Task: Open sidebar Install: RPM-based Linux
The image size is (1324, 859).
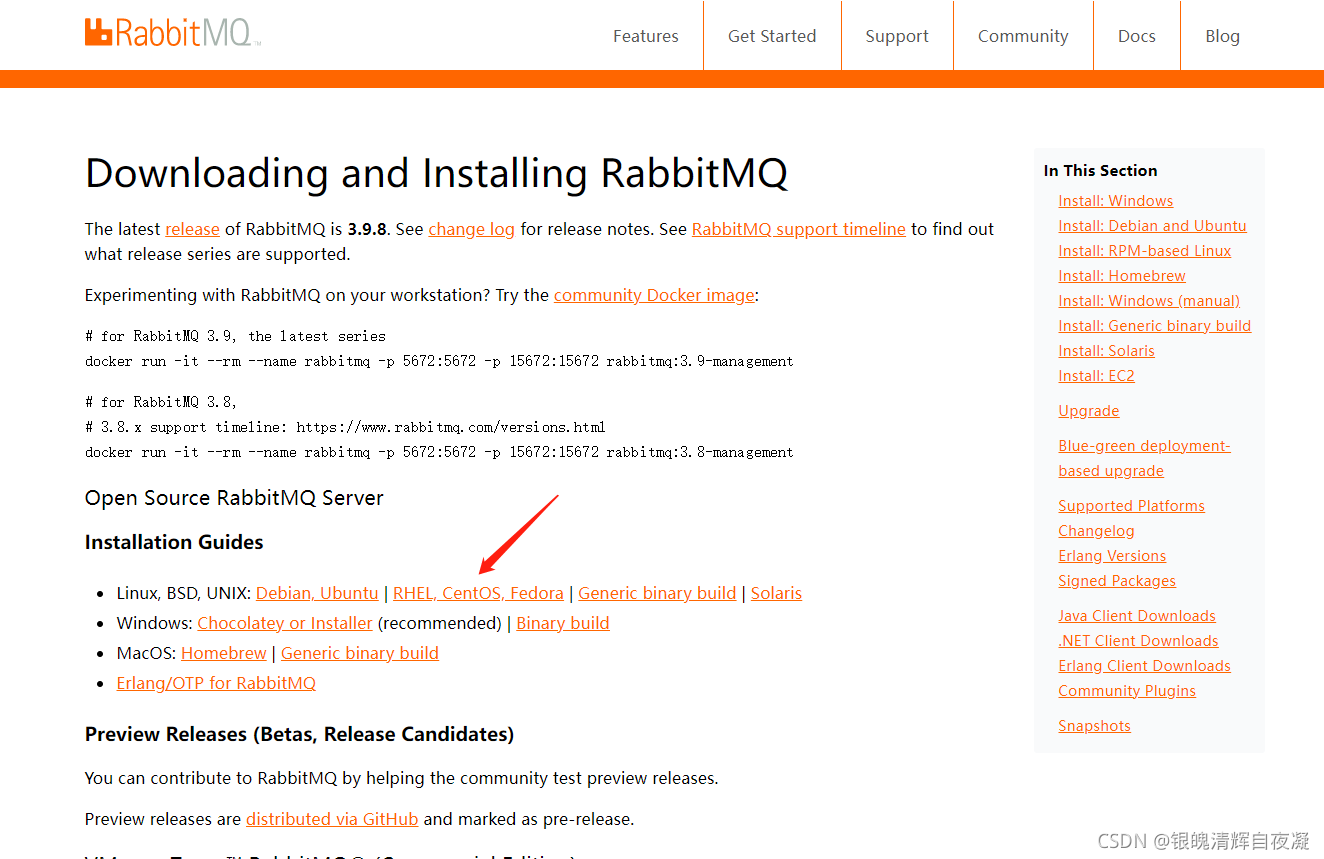Action: click(x=1145, y=251)
